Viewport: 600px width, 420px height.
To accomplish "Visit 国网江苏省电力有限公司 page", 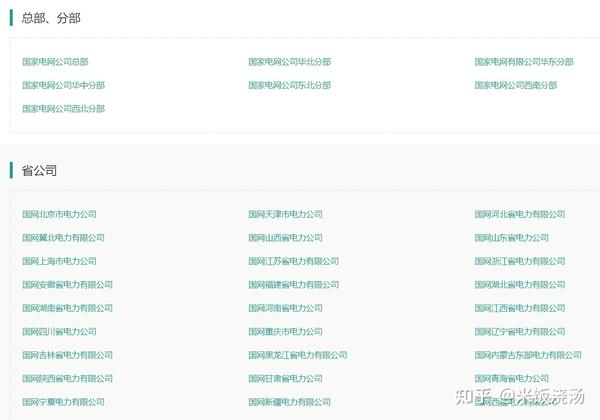I will (x=294, y=261).
